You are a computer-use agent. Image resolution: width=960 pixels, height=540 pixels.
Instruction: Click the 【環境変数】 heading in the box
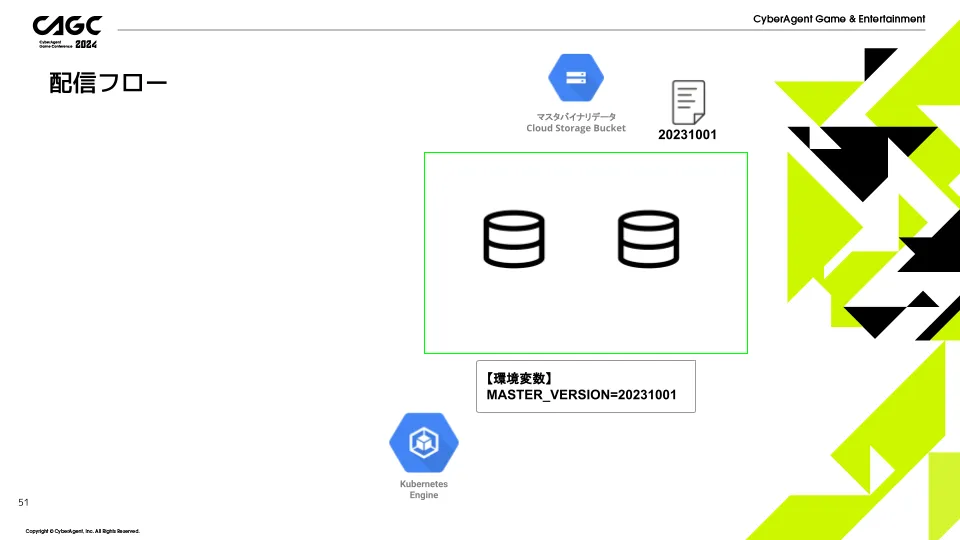coord(520,378)
